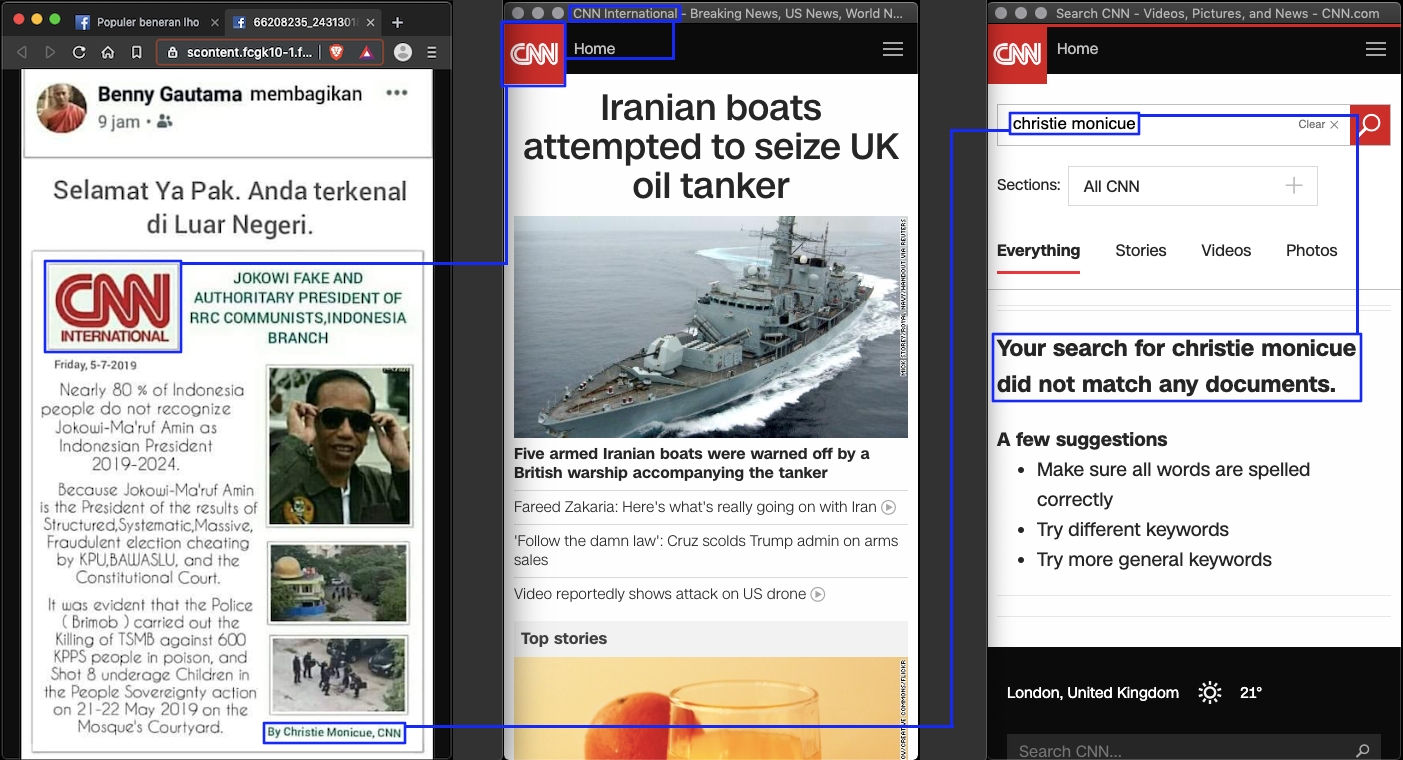The image size is (1403, 760).
Task: Click the red search magnifier button
Action: pyautogui.click(x=1370, y=125)
